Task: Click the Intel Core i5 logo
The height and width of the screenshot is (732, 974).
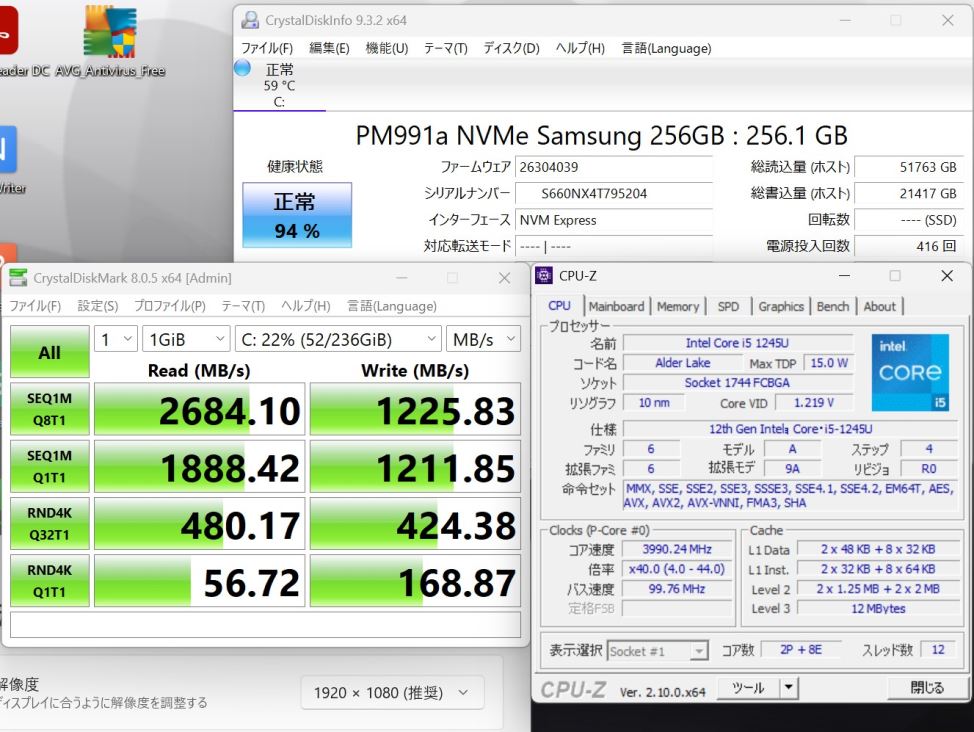Action: [909, 373]
